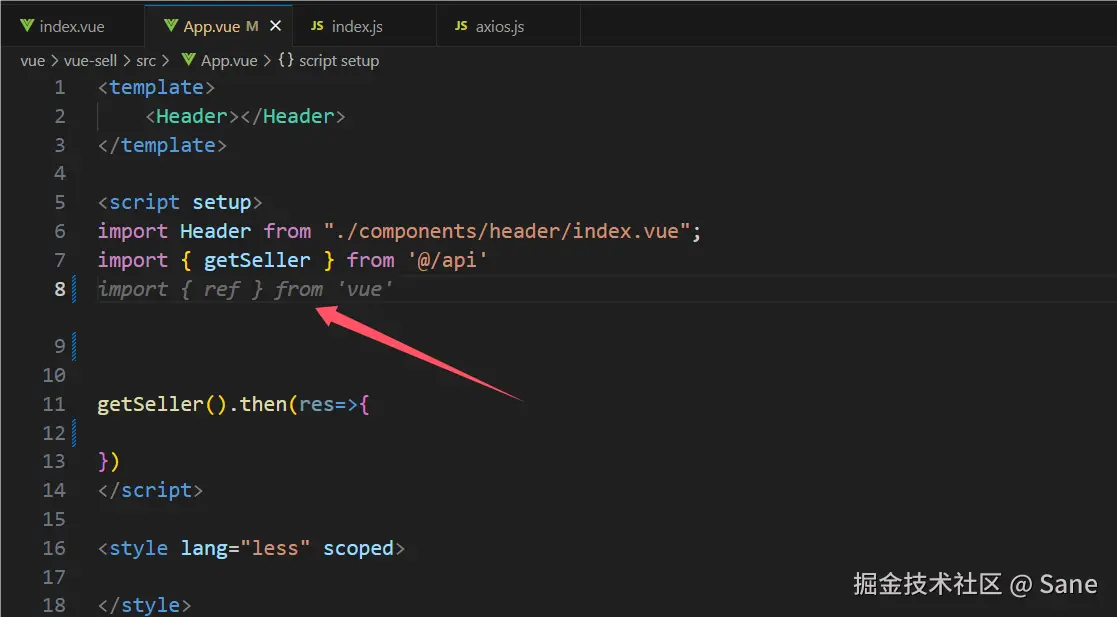The height and width of the screenshot is (617, 1117).
Task: Click the closing </template> tag
Action: pos(162,145)
